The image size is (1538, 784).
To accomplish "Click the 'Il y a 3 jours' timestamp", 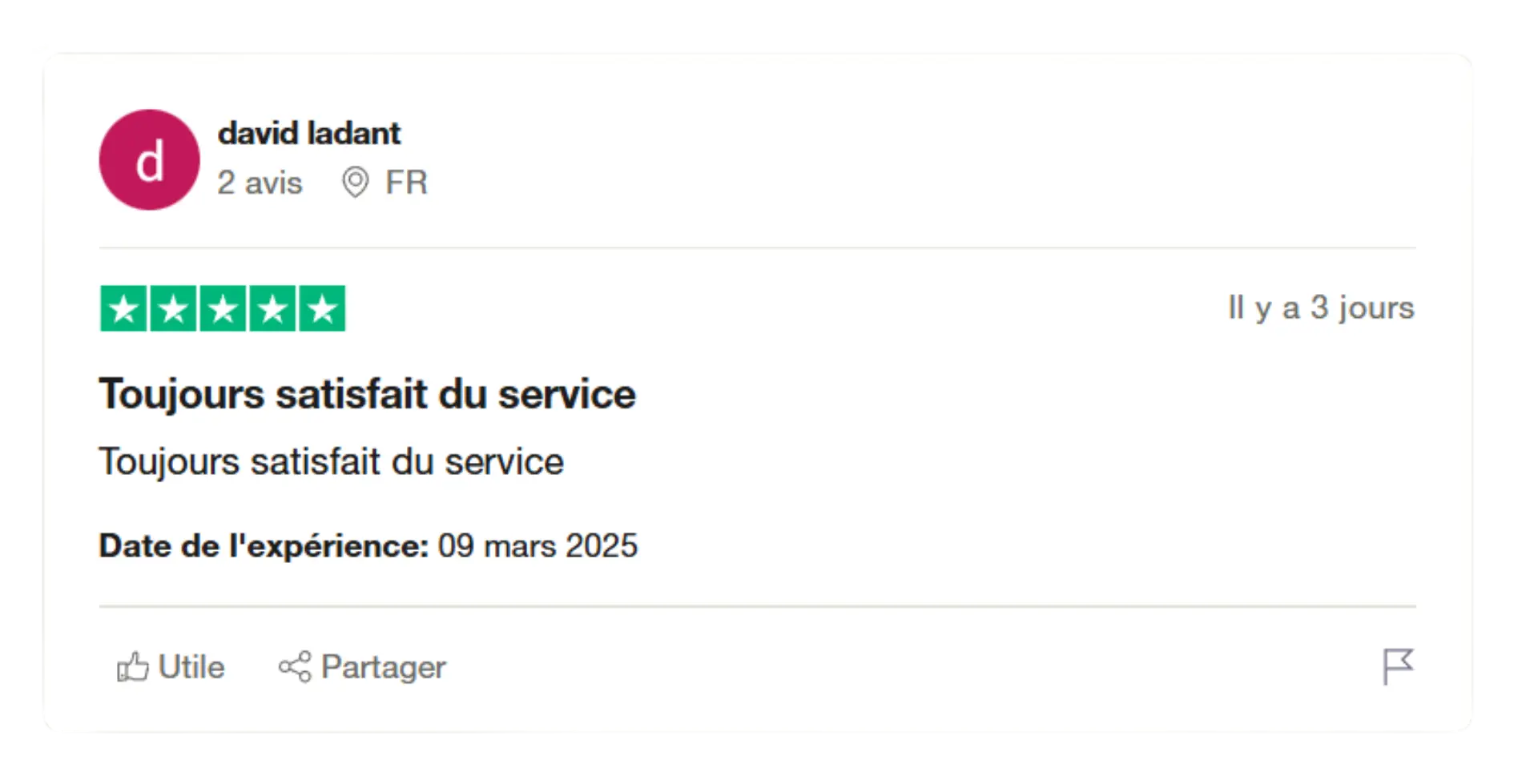I will (x=1322, y=308).
